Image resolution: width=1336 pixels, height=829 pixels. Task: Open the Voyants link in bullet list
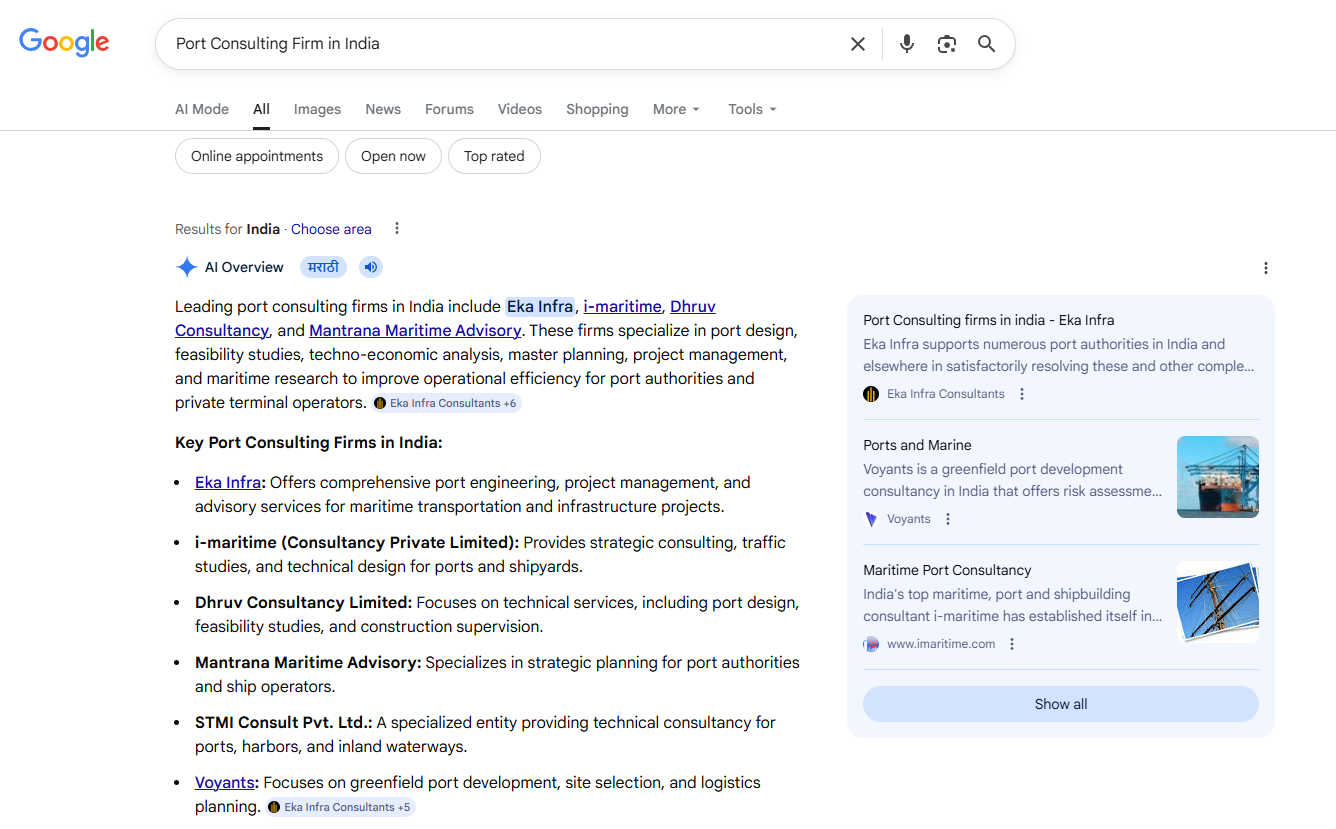225,782
